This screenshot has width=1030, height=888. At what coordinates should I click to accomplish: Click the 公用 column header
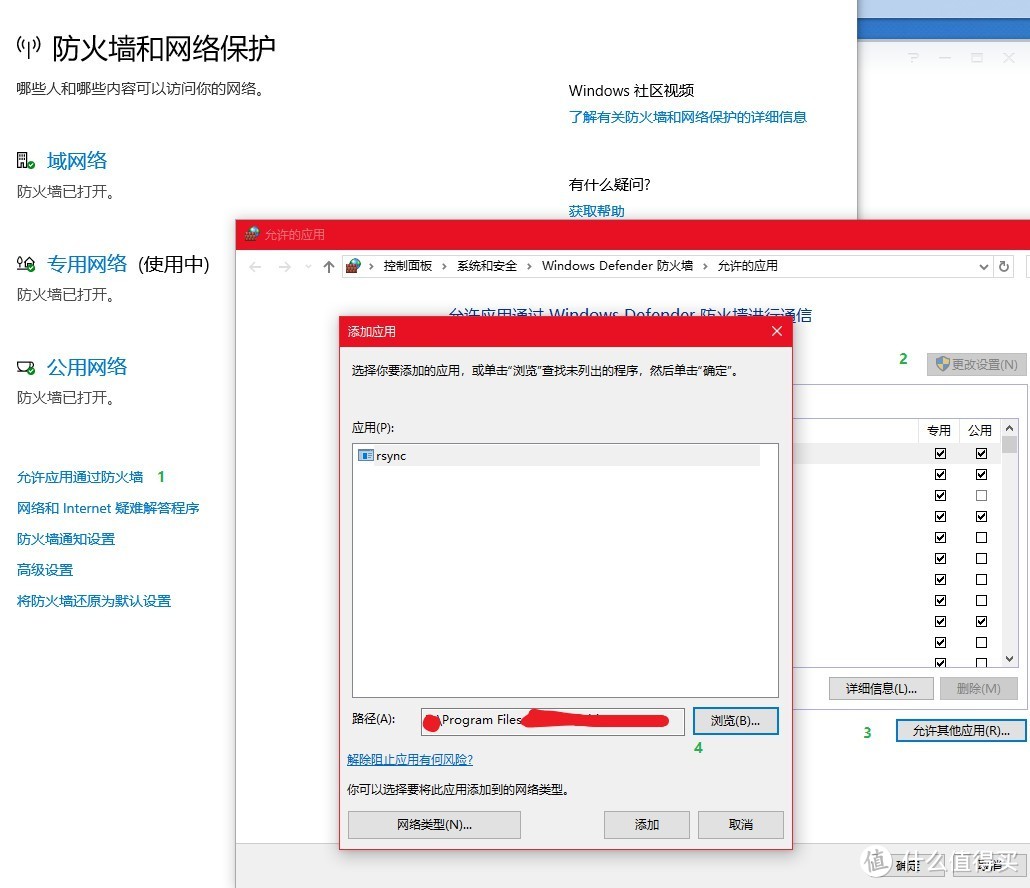tap(979, 430)
